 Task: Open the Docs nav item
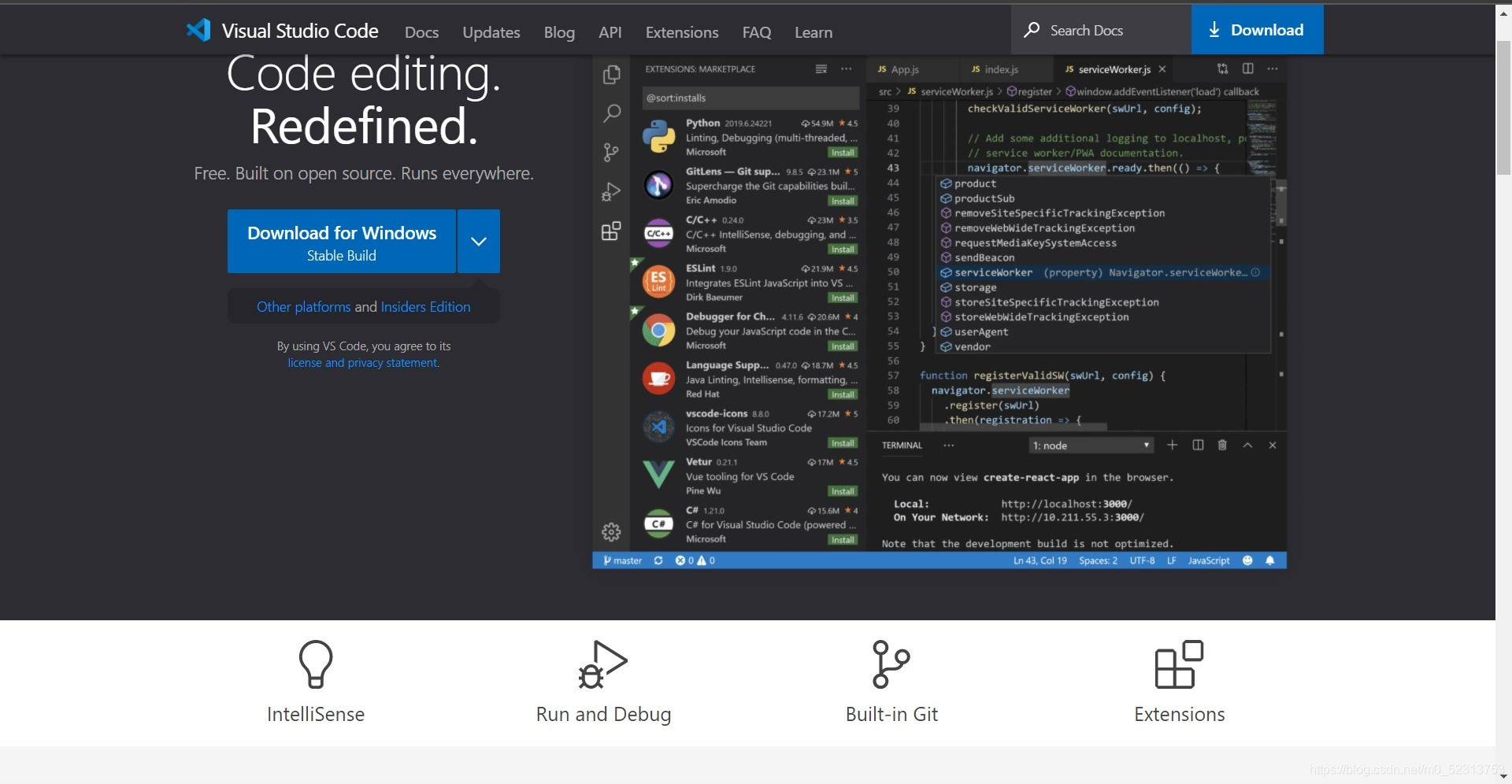coord(421,32)
